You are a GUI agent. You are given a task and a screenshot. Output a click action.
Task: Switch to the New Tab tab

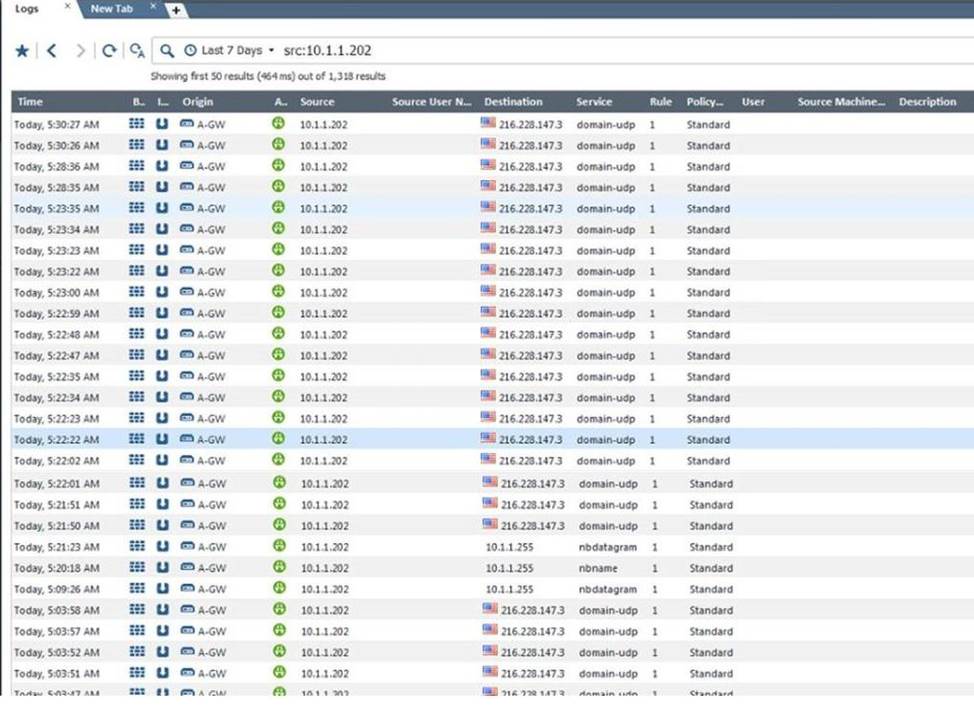coord(110,8)
